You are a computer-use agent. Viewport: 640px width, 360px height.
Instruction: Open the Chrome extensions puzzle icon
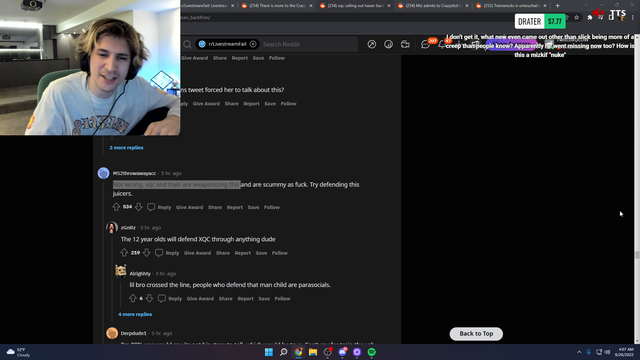(590, 18)
